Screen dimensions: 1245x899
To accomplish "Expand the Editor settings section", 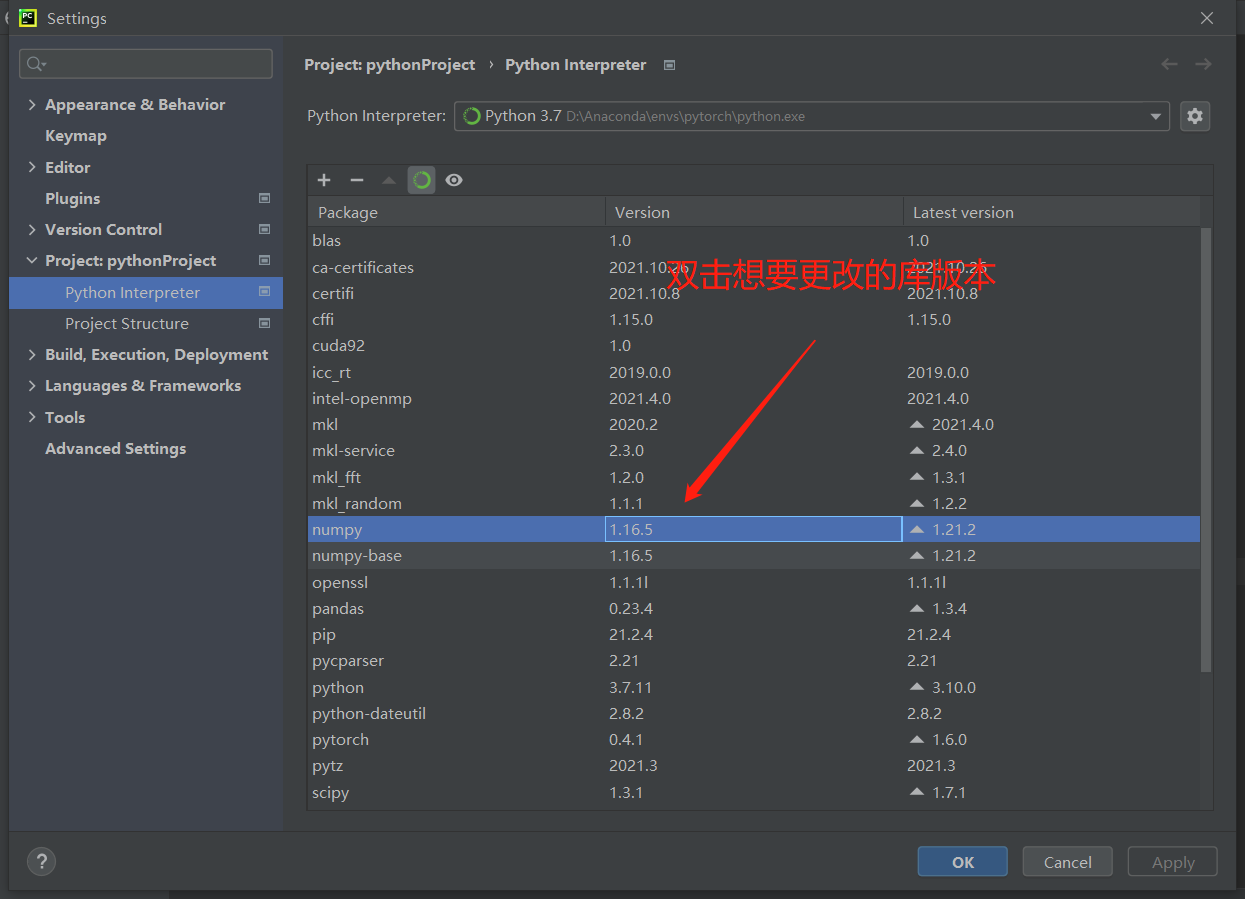I will [32, 167].
